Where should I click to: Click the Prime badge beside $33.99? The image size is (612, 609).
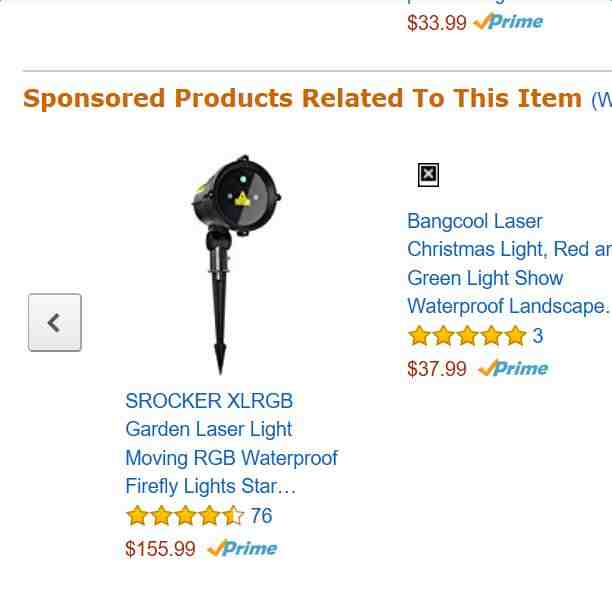click(x=508, y=21)
